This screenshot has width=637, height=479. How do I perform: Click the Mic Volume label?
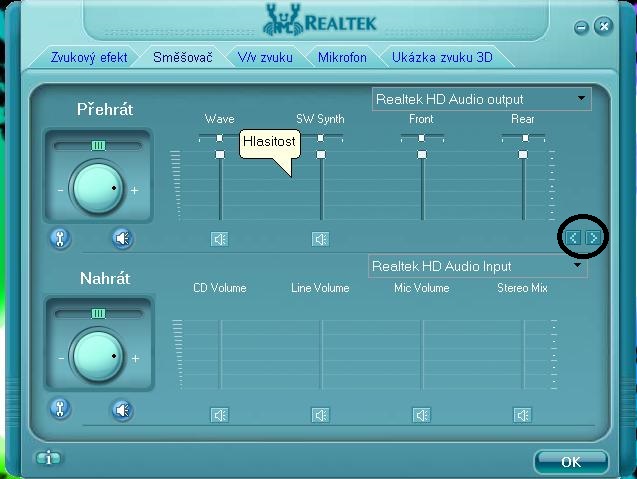422,288
